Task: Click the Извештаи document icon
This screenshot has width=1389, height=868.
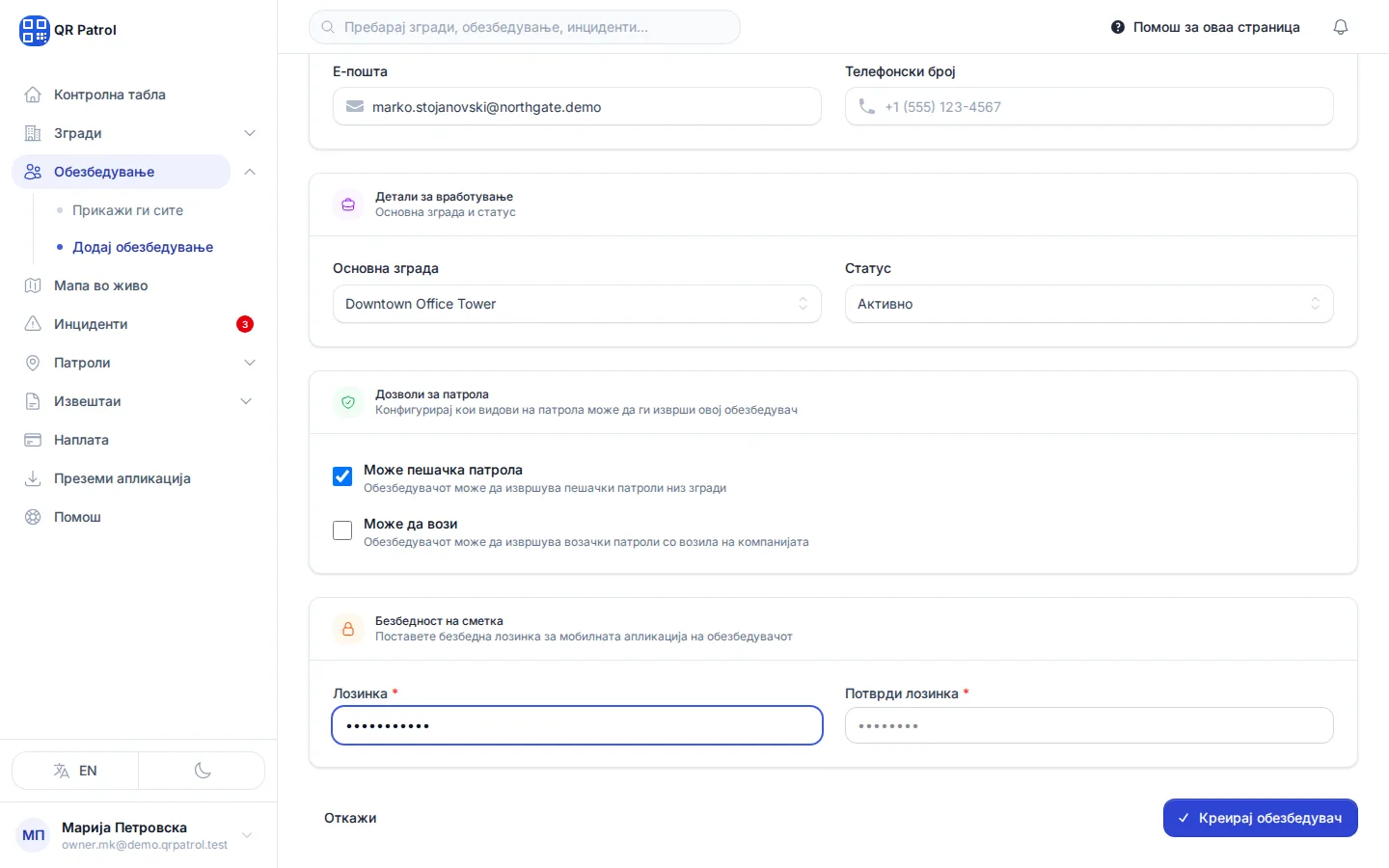Action: point(33,401)
